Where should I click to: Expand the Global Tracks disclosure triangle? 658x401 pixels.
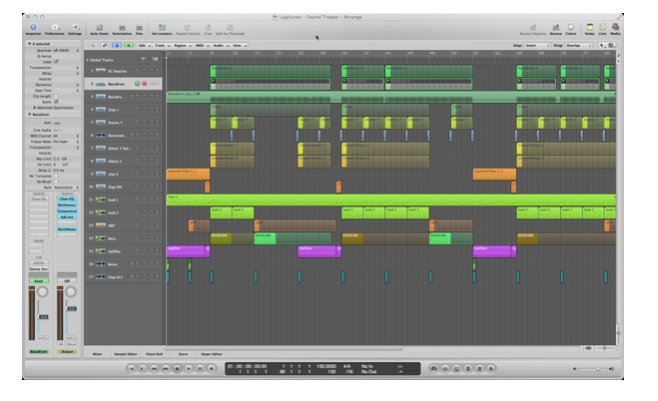[x=88, y=60]
